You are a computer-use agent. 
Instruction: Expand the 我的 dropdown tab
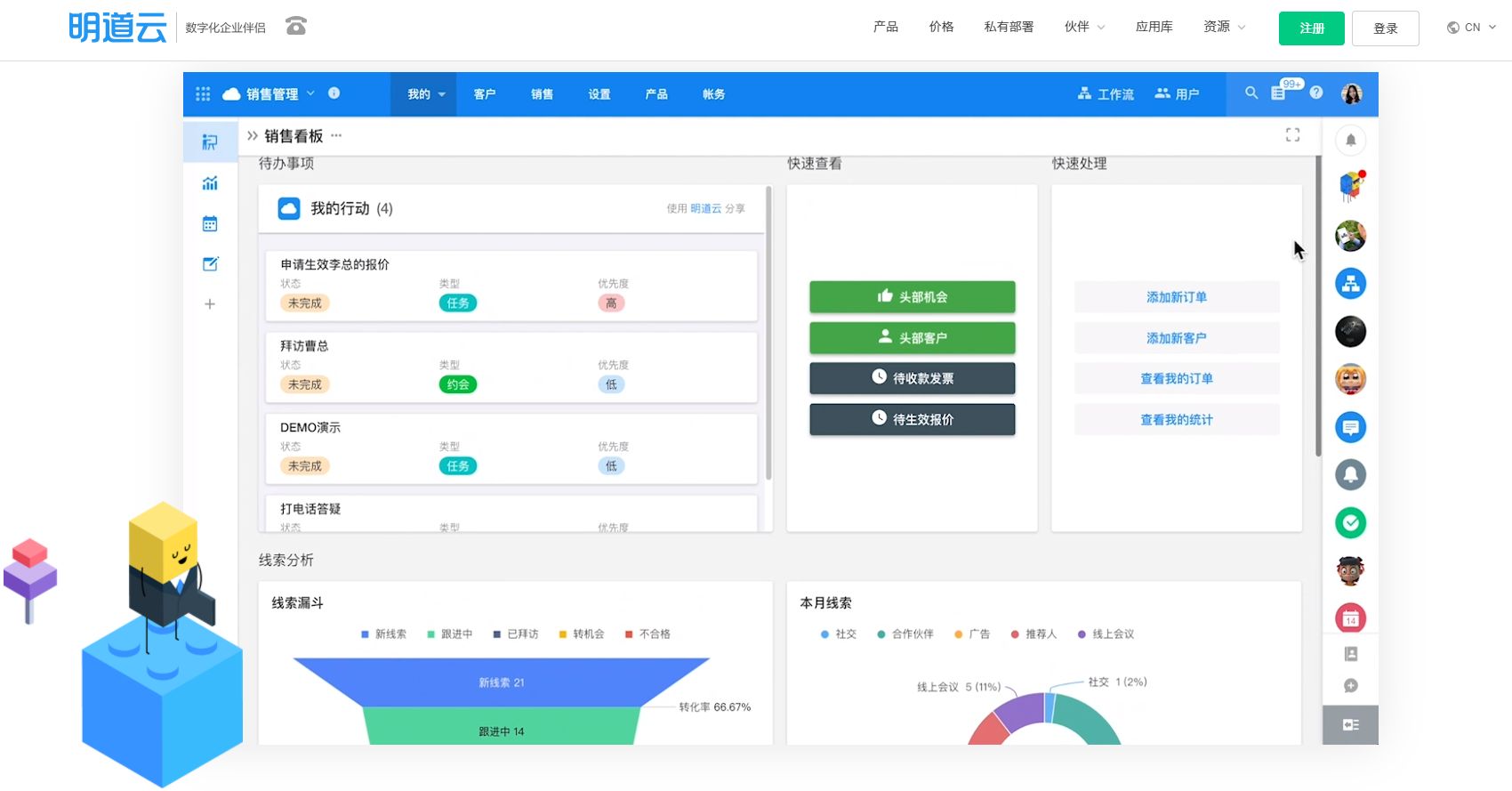(424, 94)
